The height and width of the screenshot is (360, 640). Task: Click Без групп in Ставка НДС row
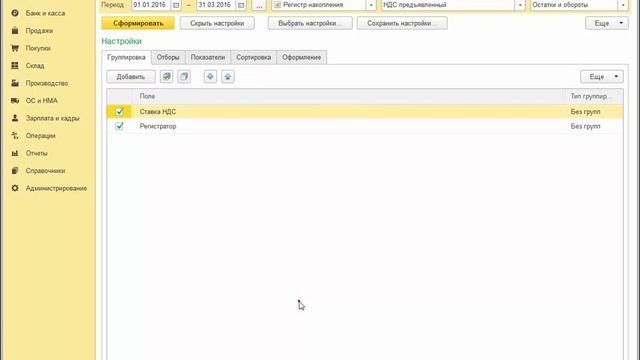[585, 111]
